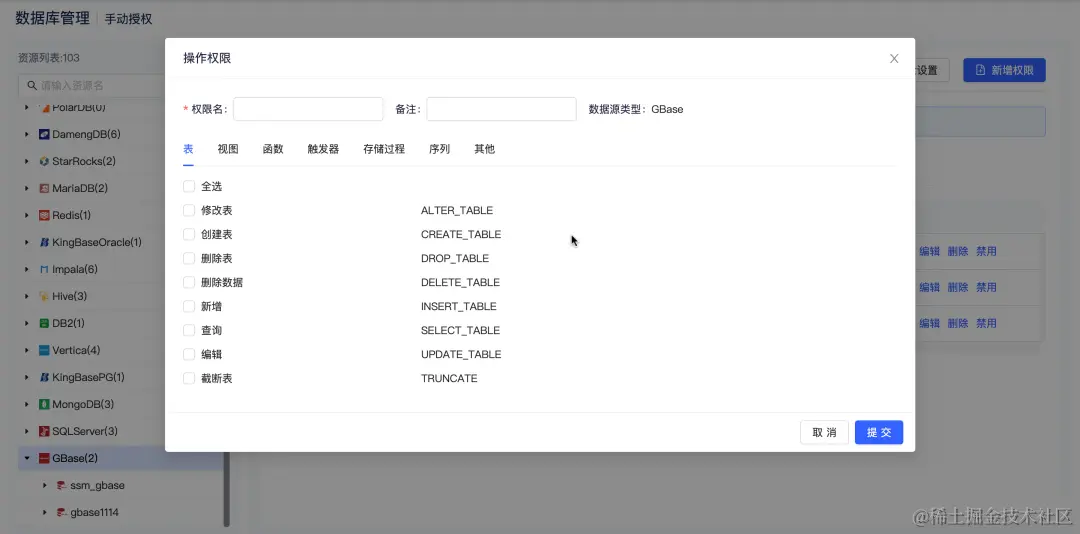Enable the 截断表 TRUNCATE checkbox
Image resolution: width=1080 pixels, height=534 pixels.
(189, 378)
